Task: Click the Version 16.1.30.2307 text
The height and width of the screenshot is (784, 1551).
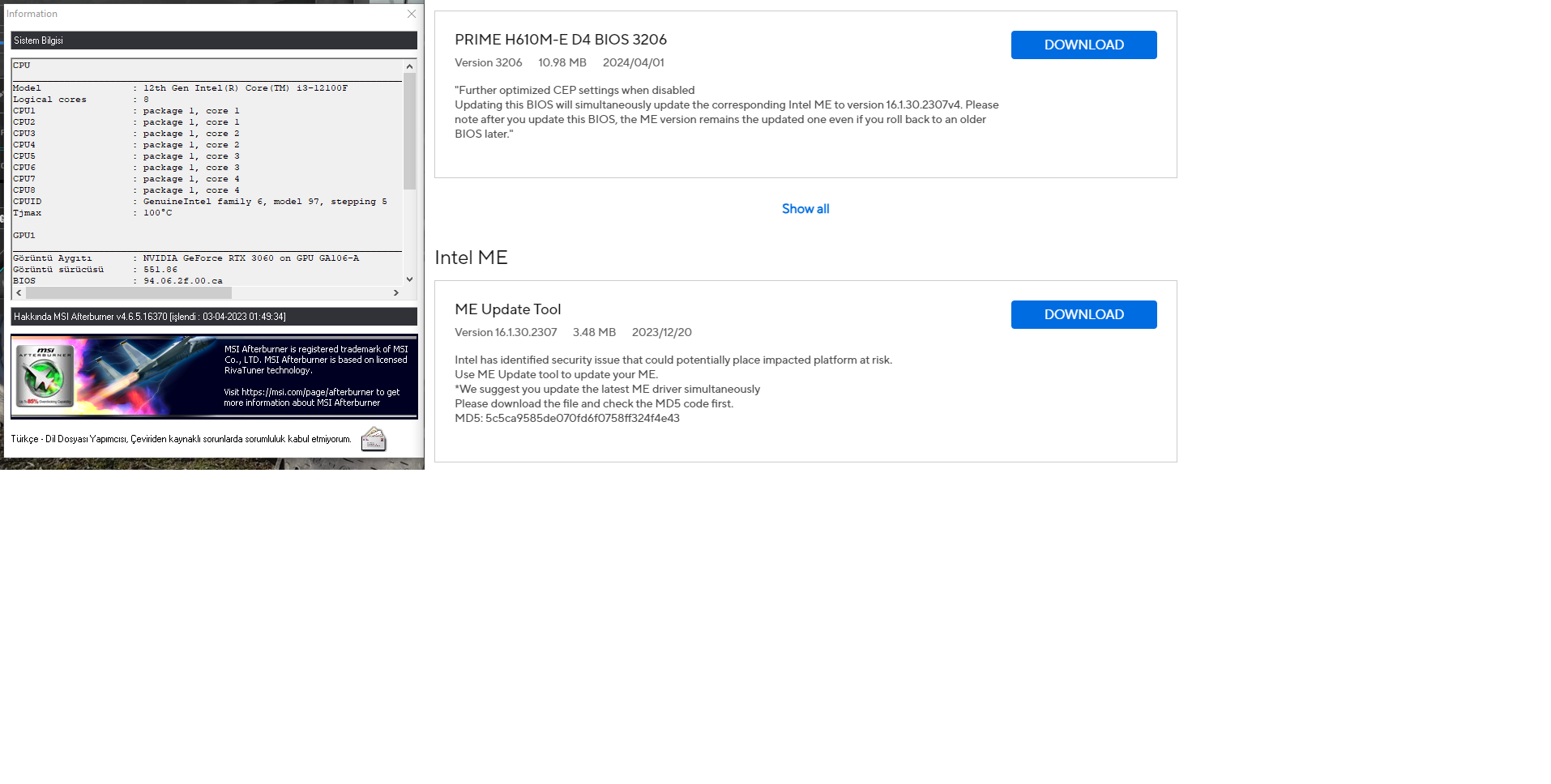Action: pyautogui.click(x=506, y=332)
